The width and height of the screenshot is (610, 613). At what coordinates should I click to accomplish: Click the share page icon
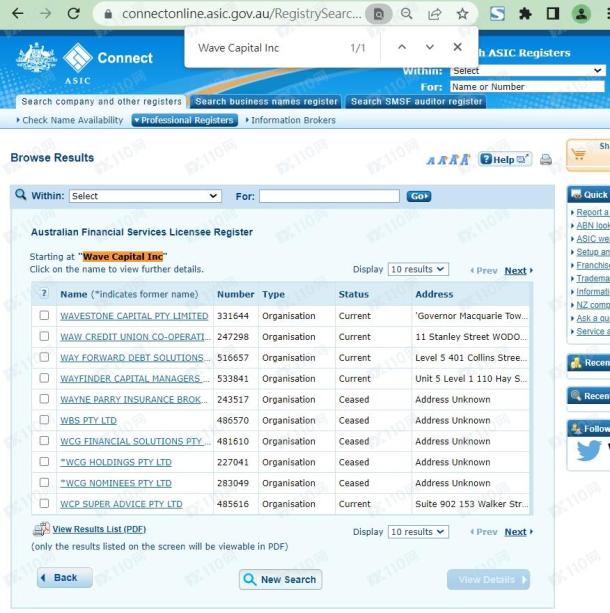point(434,14)
